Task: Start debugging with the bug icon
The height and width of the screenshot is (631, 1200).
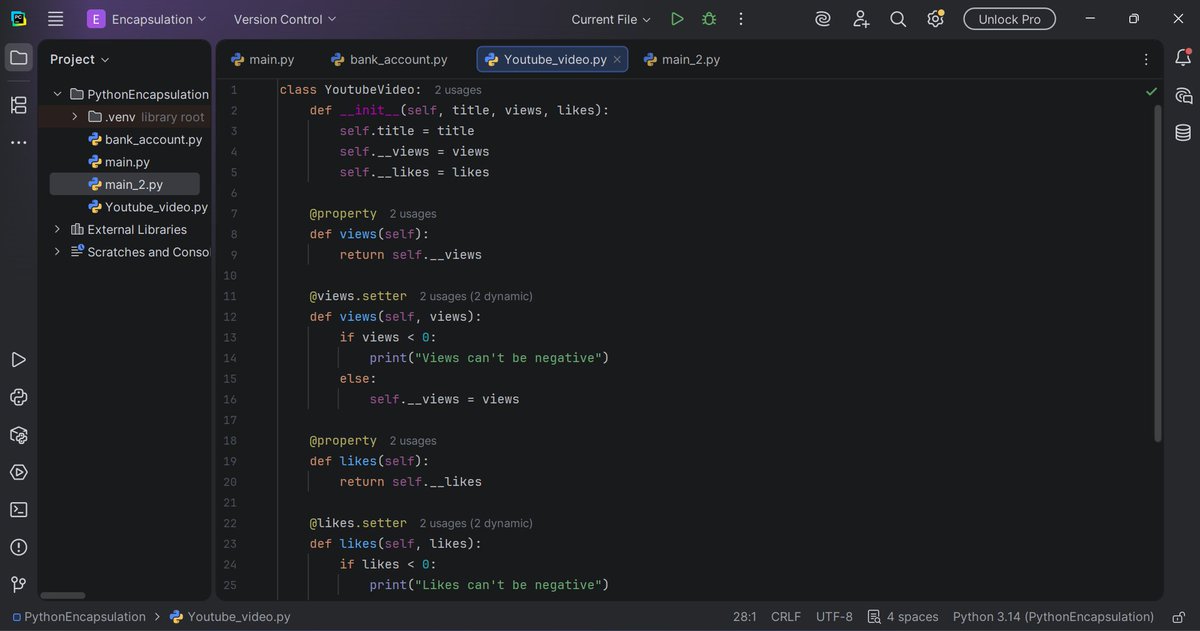Action: [709, 19]
